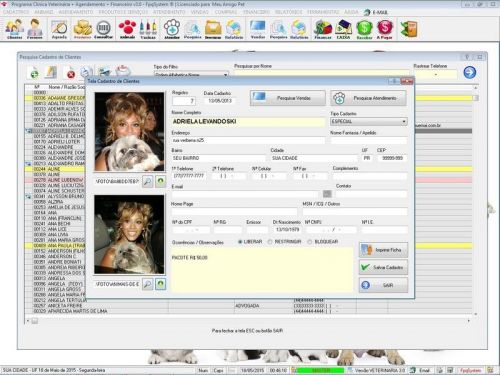
Task: Click the Salvar Cadastro button
Action: click(383, 267)
